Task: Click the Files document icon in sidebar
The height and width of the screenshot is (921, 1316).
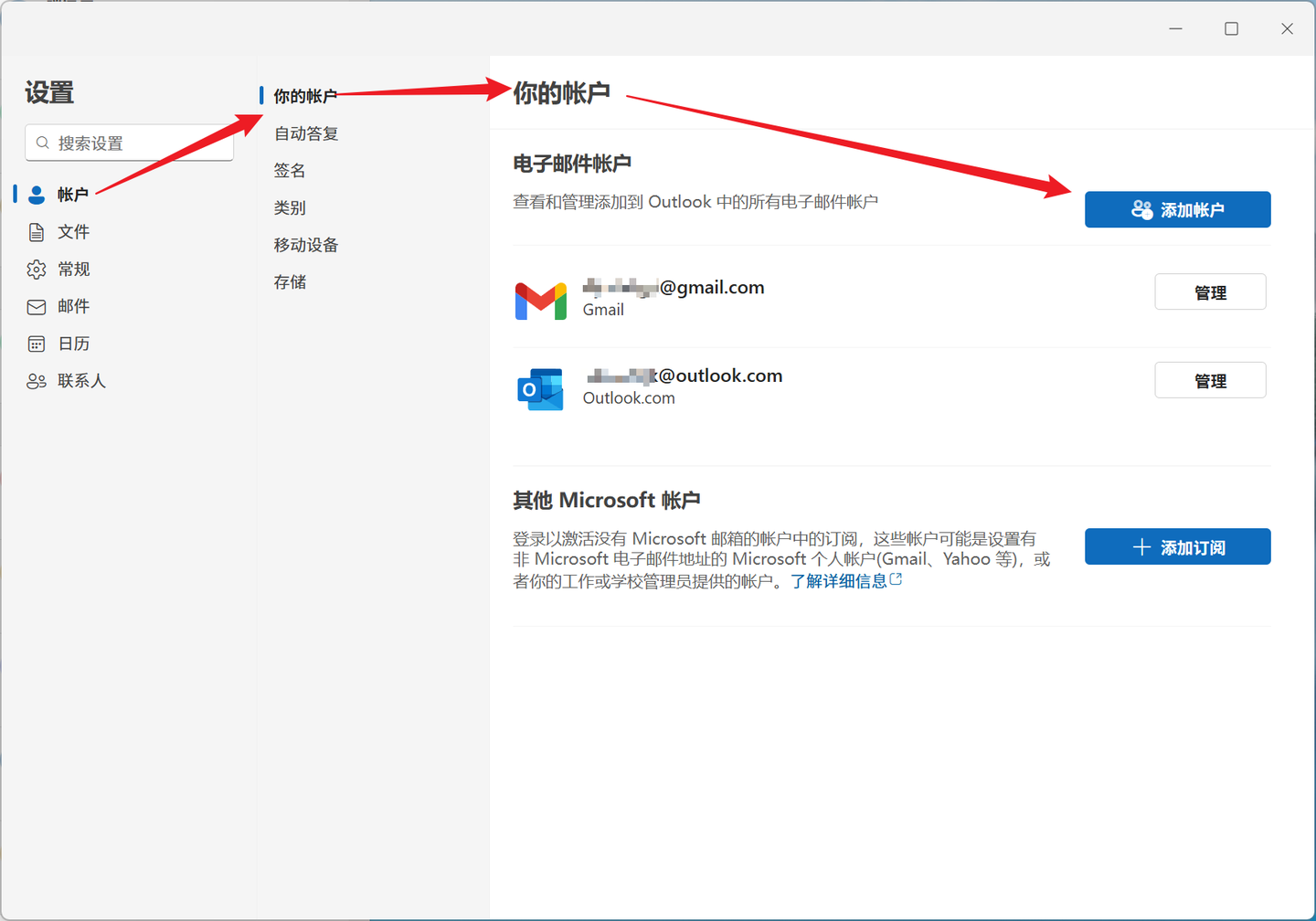Action: (x=37, y=232)
